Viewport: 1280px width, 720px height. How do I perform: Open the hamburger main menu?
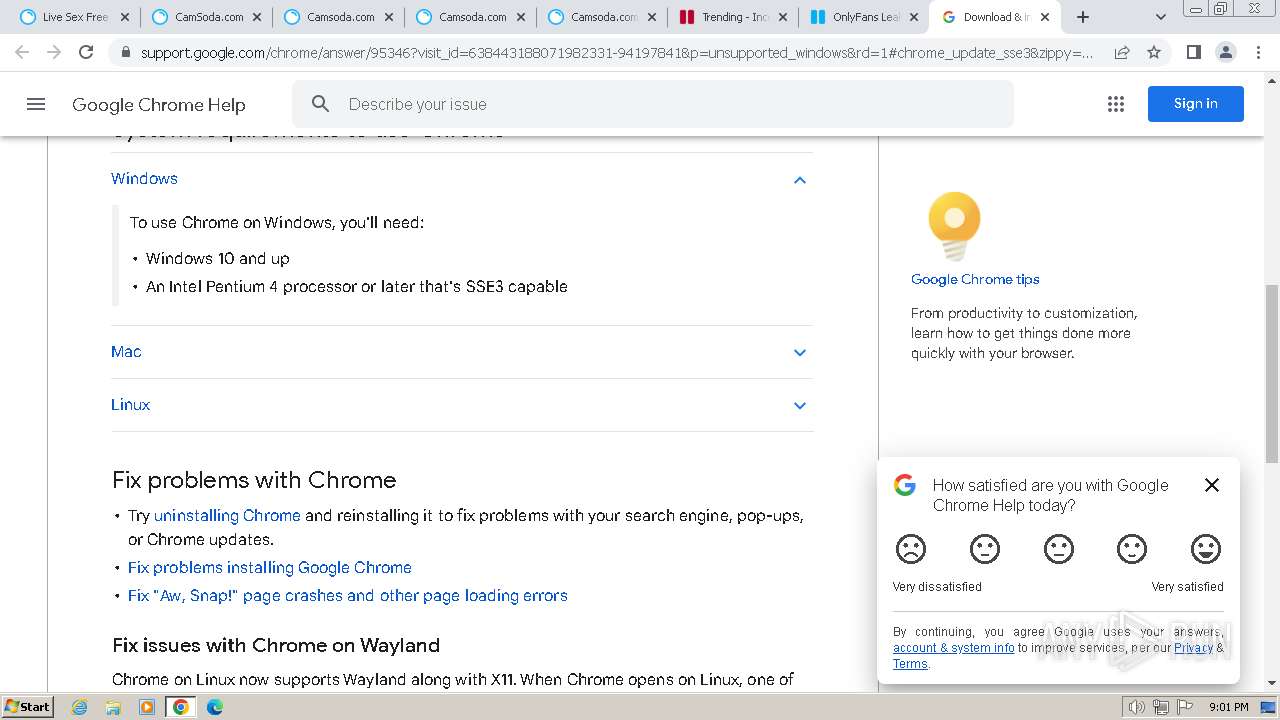(36, 104)
